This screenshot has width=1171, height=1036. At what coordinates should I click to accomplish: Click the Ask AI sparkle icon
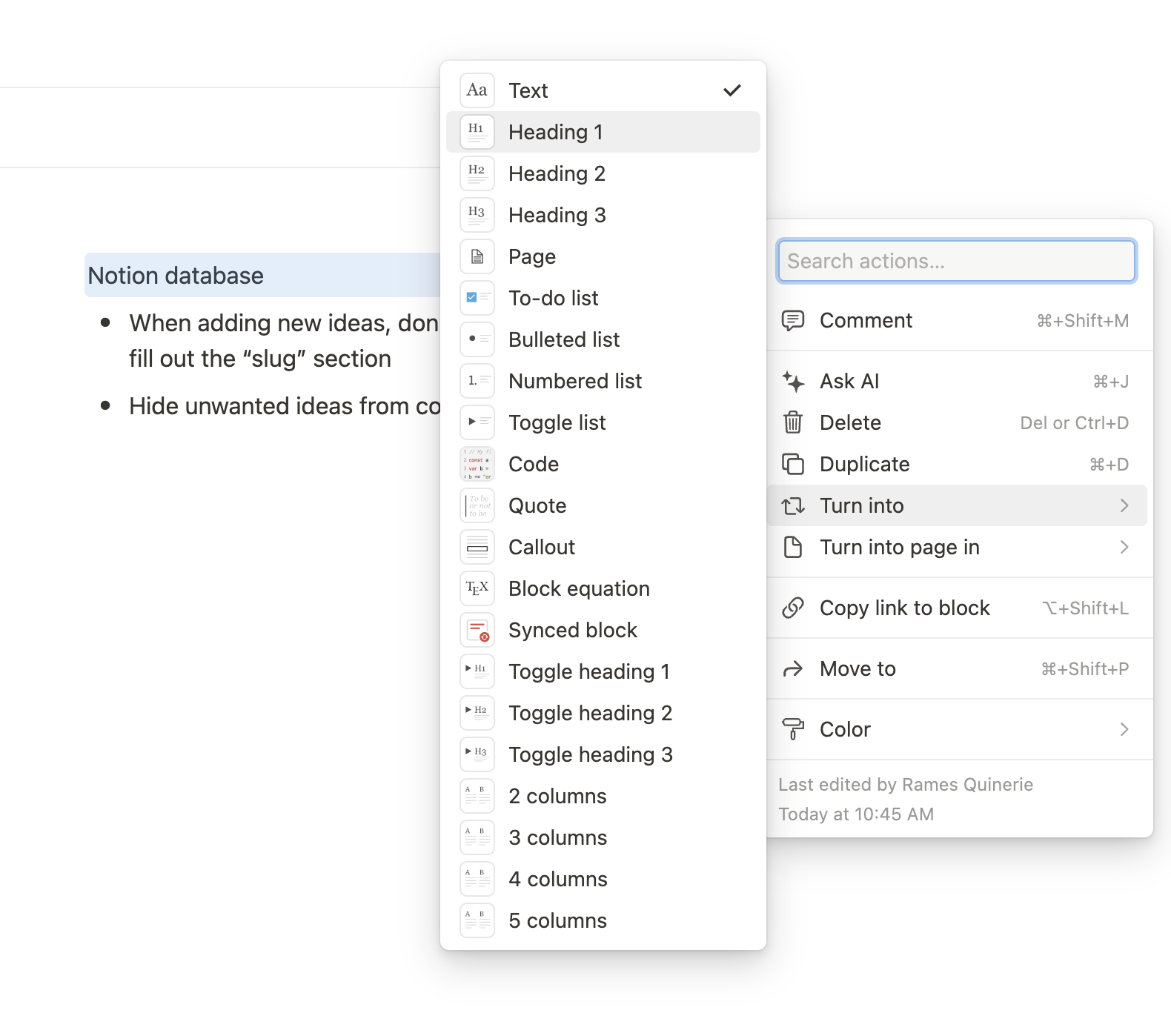pyautogui.click(x=793, y=382)
